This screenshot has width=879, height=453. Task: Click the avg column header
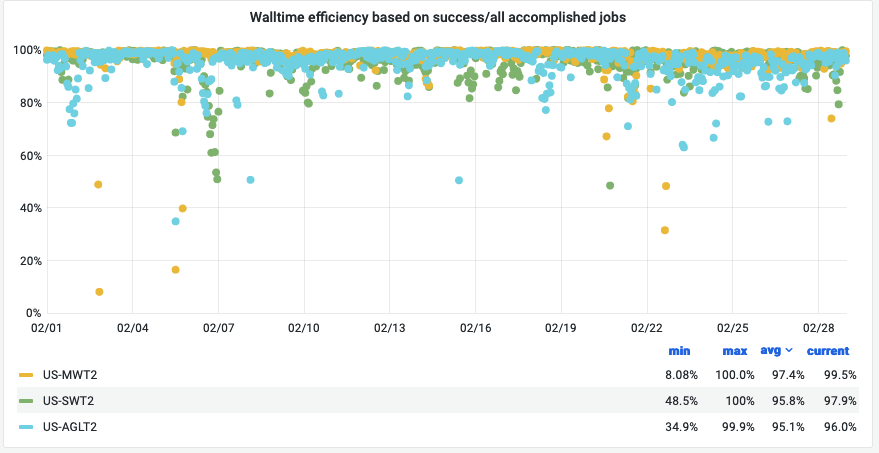[770, 351]
